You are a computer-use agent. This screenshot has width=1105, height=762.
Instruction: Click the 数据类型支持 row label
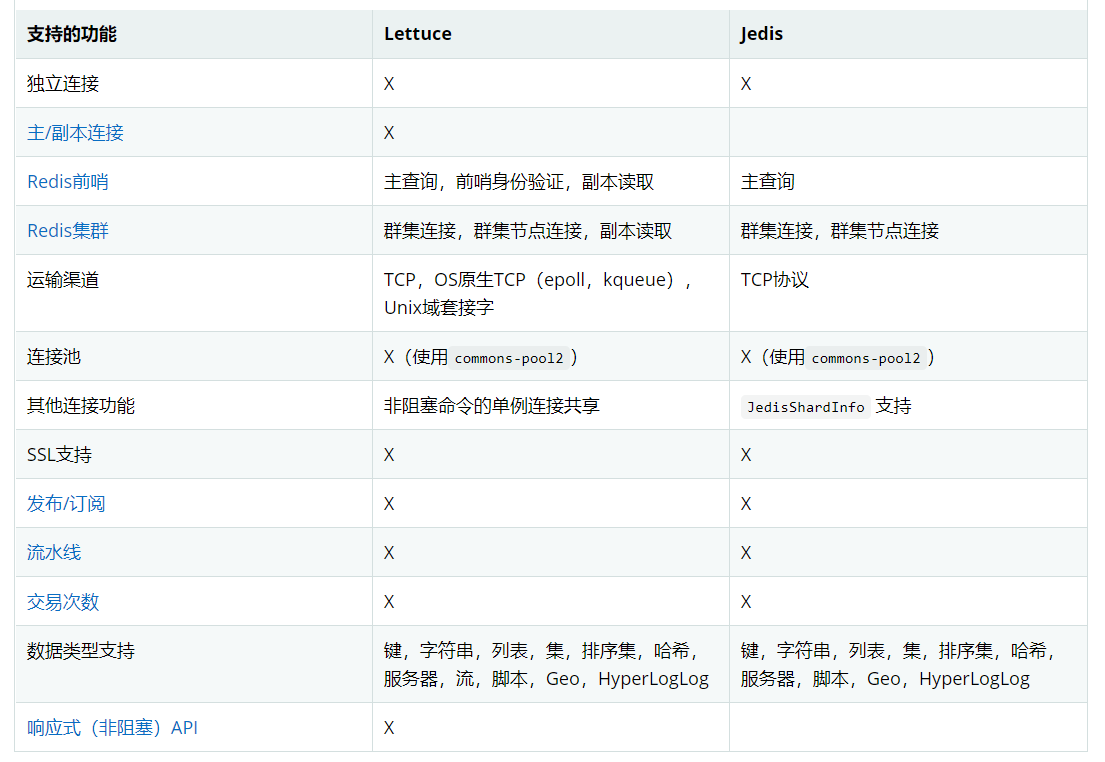pos(80,651)
